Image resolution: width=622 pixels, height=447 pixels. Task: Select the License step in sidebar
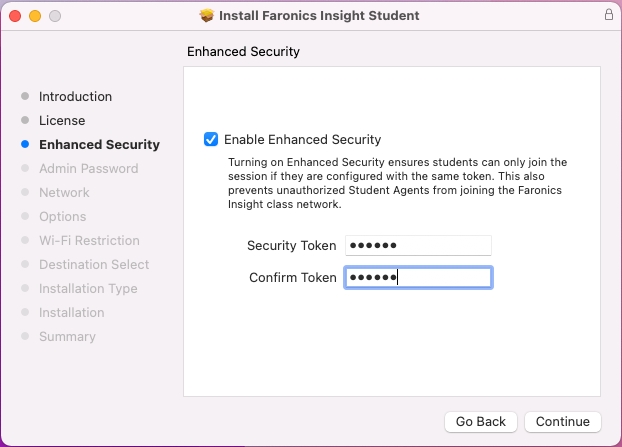62,121
